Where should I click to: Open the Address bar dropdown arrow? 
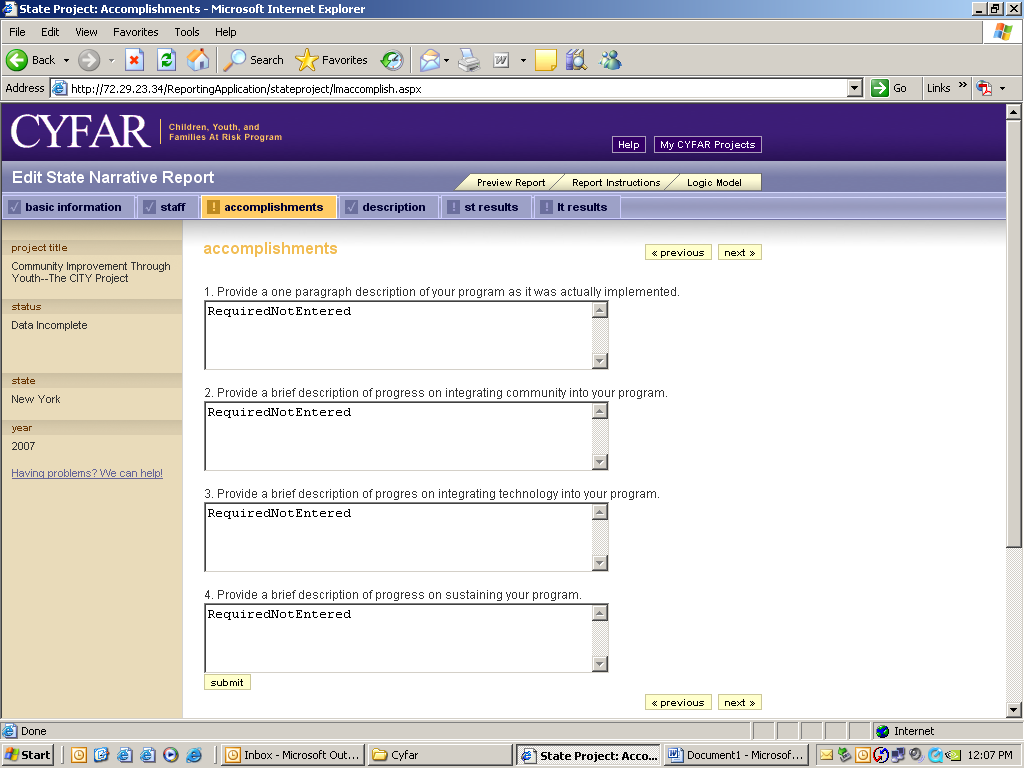click(854, 88)
